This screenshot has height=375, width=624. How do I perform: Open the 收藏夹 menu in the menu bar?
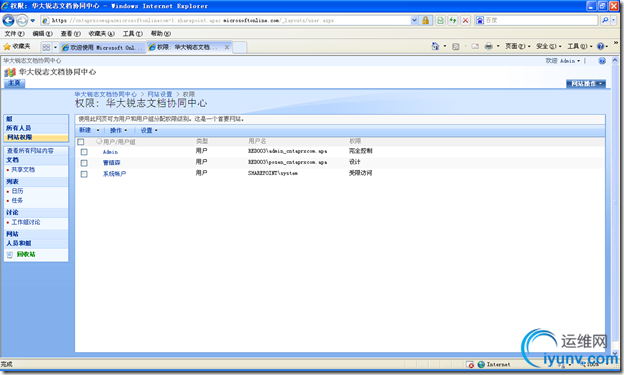(x=101, y=34)
